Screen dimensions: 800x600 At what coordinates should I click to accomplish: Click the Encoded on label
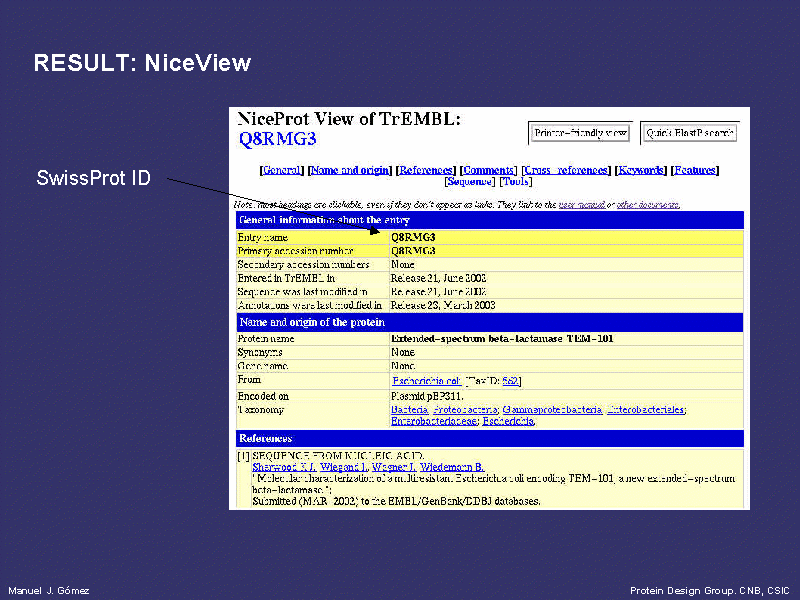(x=263, y=396)
